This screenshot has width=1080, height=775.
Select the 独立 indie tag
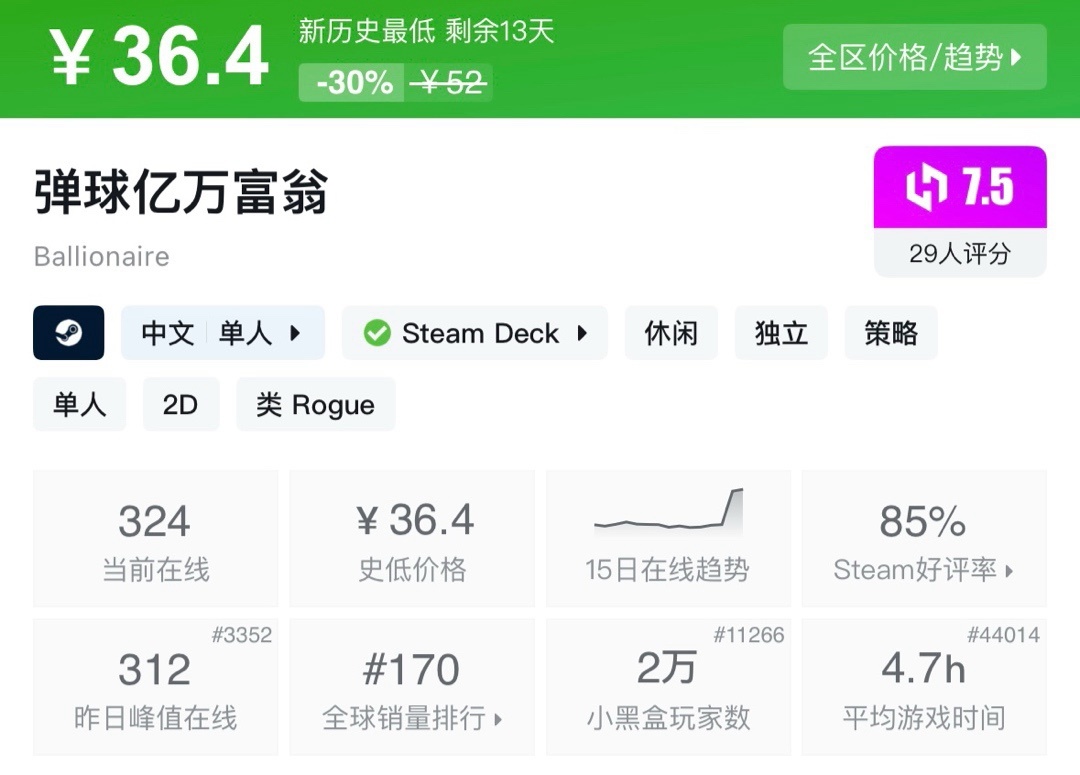[x=781, y=333]
